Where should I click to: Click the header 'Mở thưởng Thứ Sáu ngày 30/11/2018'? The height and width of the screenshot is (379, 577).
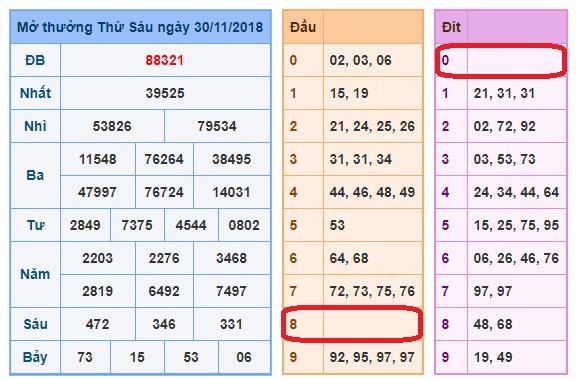140,27
